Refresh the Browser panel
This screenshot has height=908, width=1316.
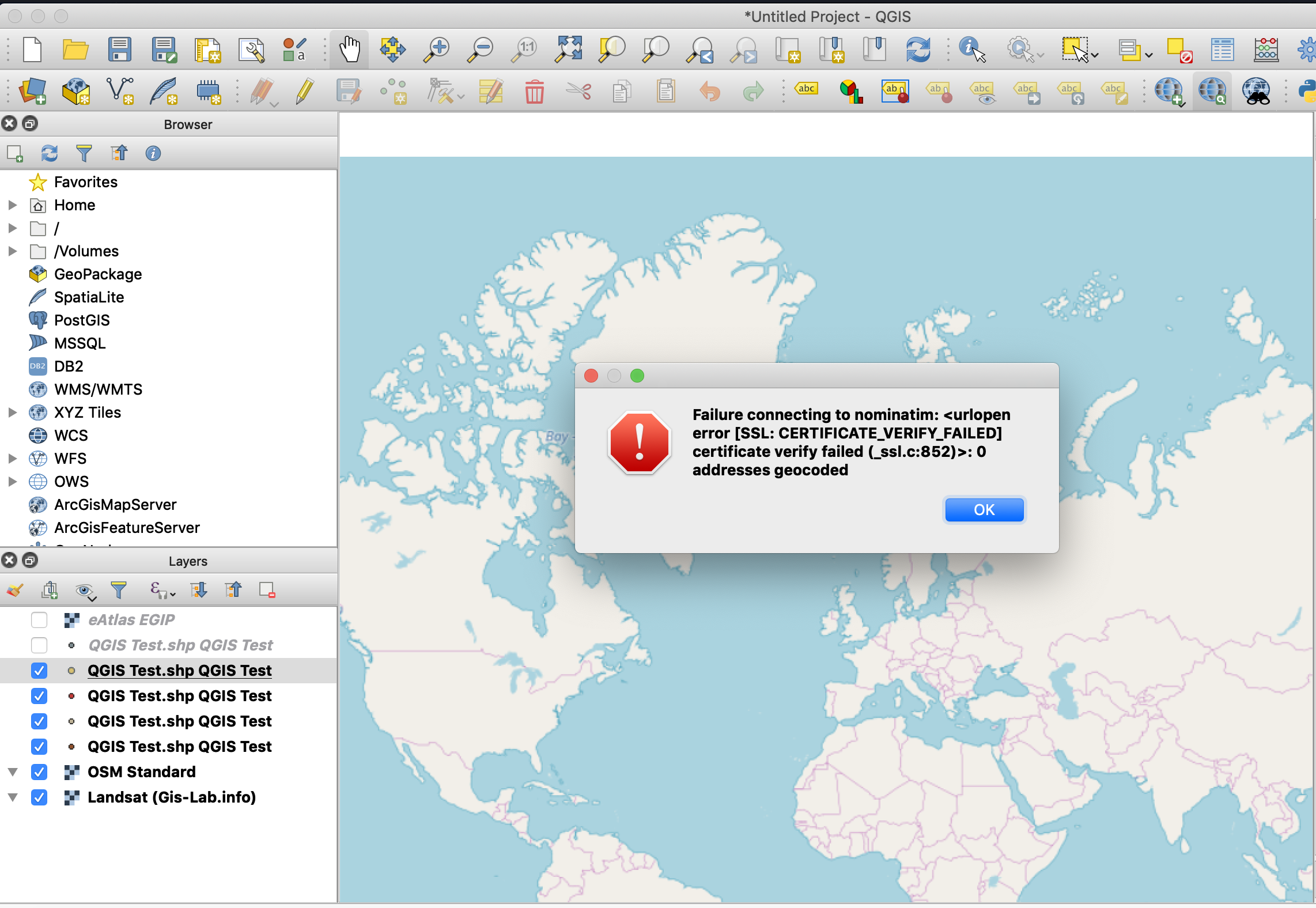50,153
